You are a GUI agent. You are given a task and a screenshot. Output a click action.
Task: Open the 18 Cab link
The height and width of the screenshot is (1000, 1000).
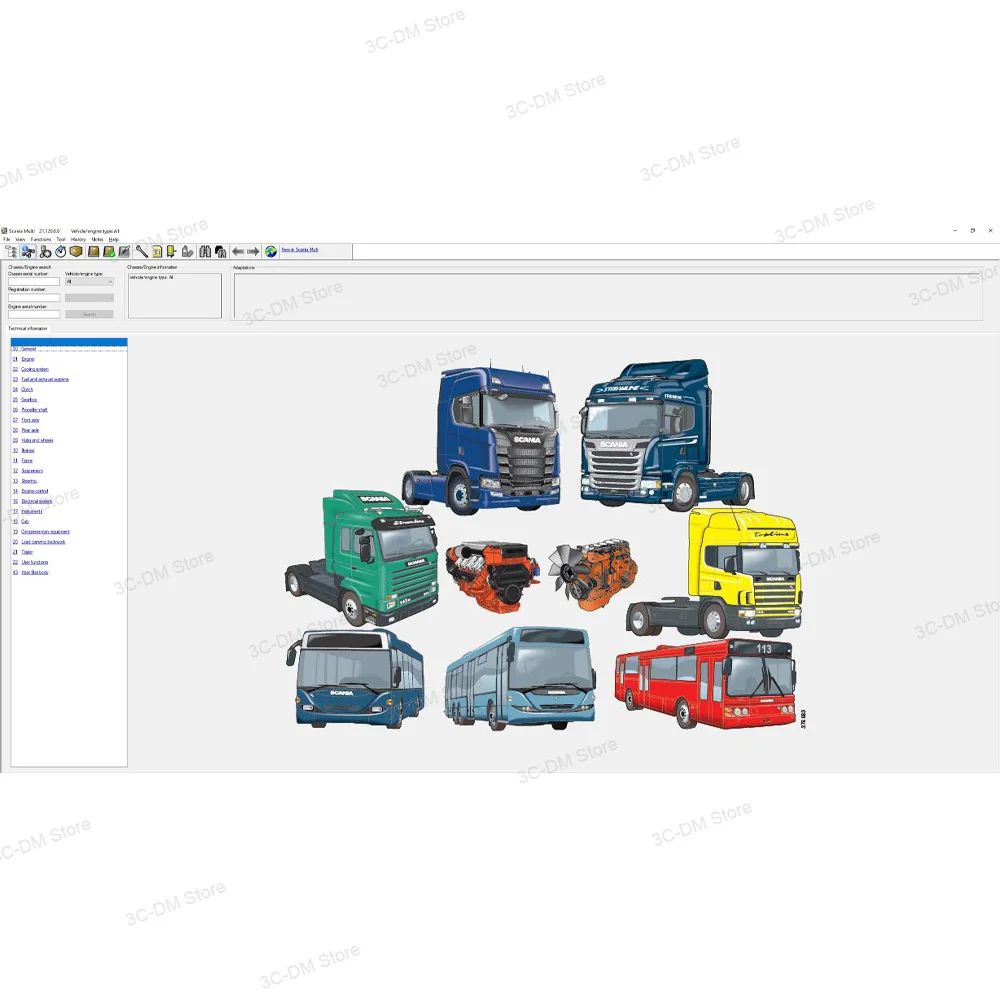tap(21, 522)
